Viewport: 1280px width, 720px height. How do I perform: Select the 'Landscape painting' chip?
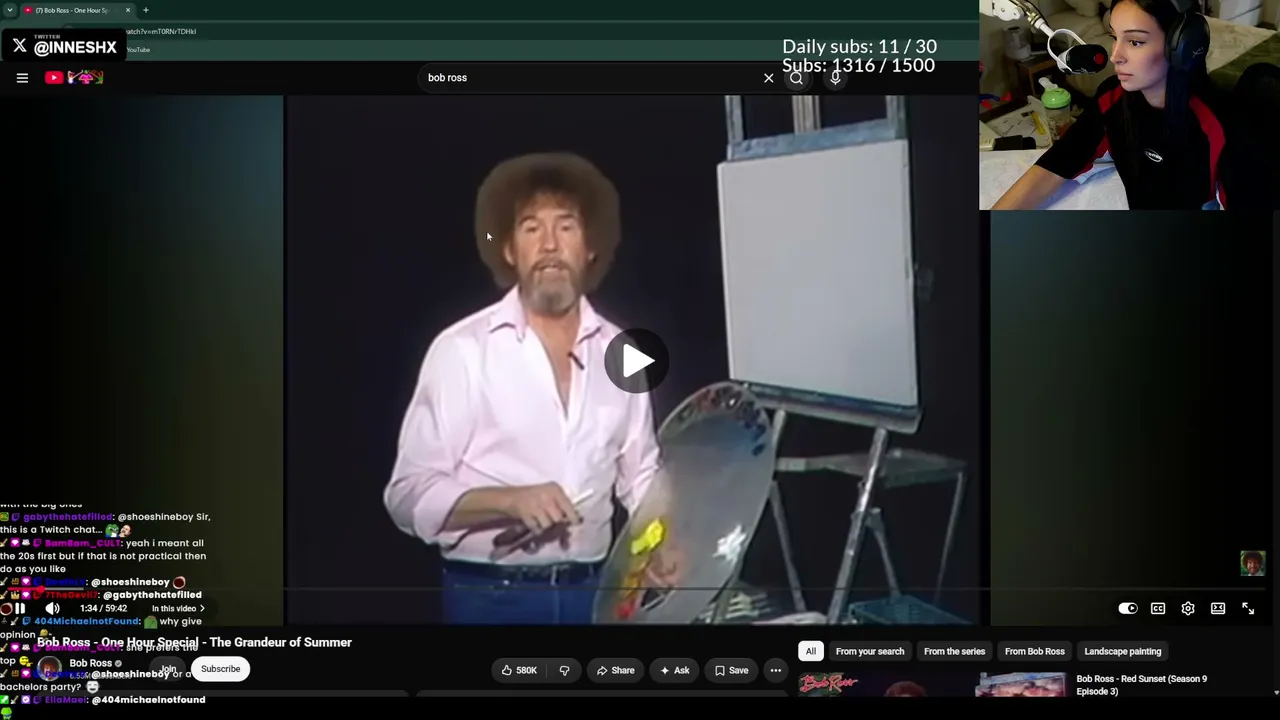[x=1123, y=651]
